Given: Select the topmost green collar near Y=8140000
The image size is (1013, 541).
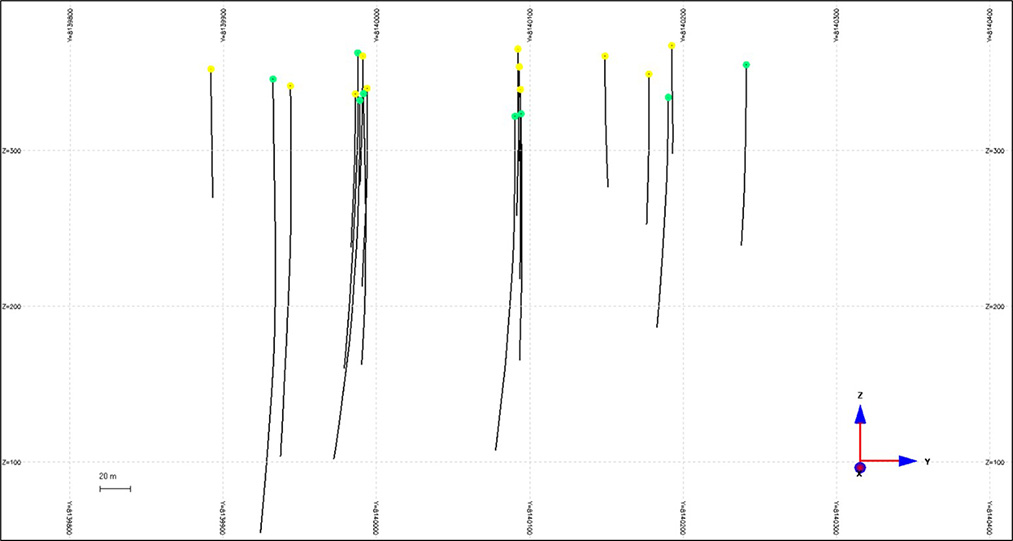Looking at the screenshot, I should [357, 53].
